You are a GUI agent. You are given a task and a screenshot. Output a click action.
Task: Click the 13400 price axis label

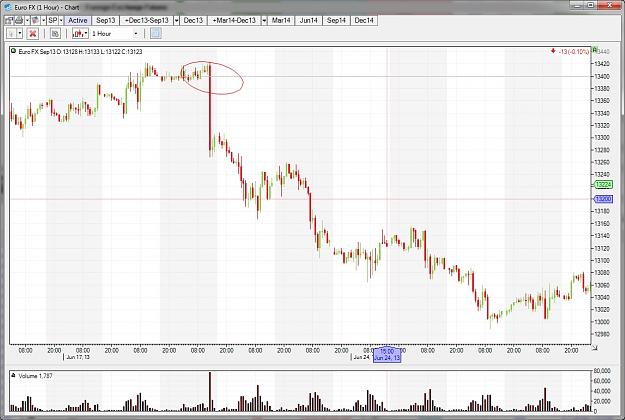click(x=601, y=76)
